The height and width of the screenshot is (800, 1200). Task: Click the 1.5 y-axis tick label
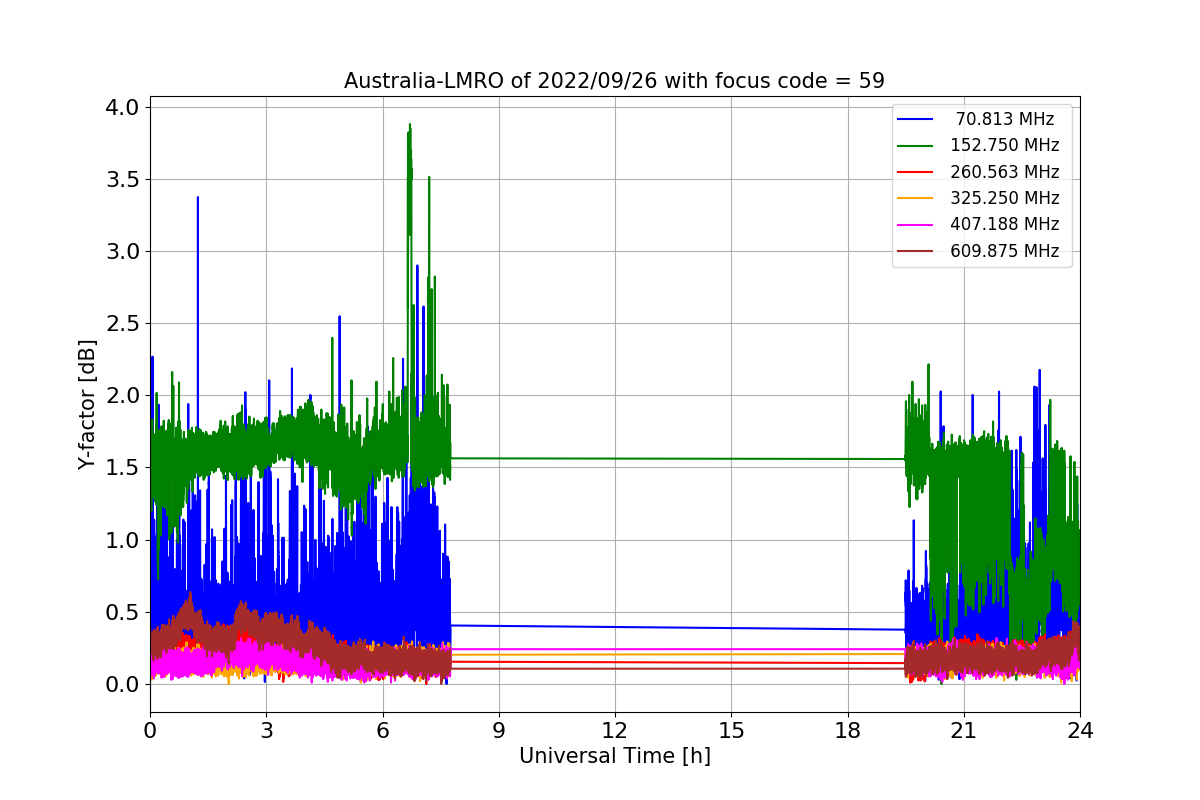tap(123, 467)
